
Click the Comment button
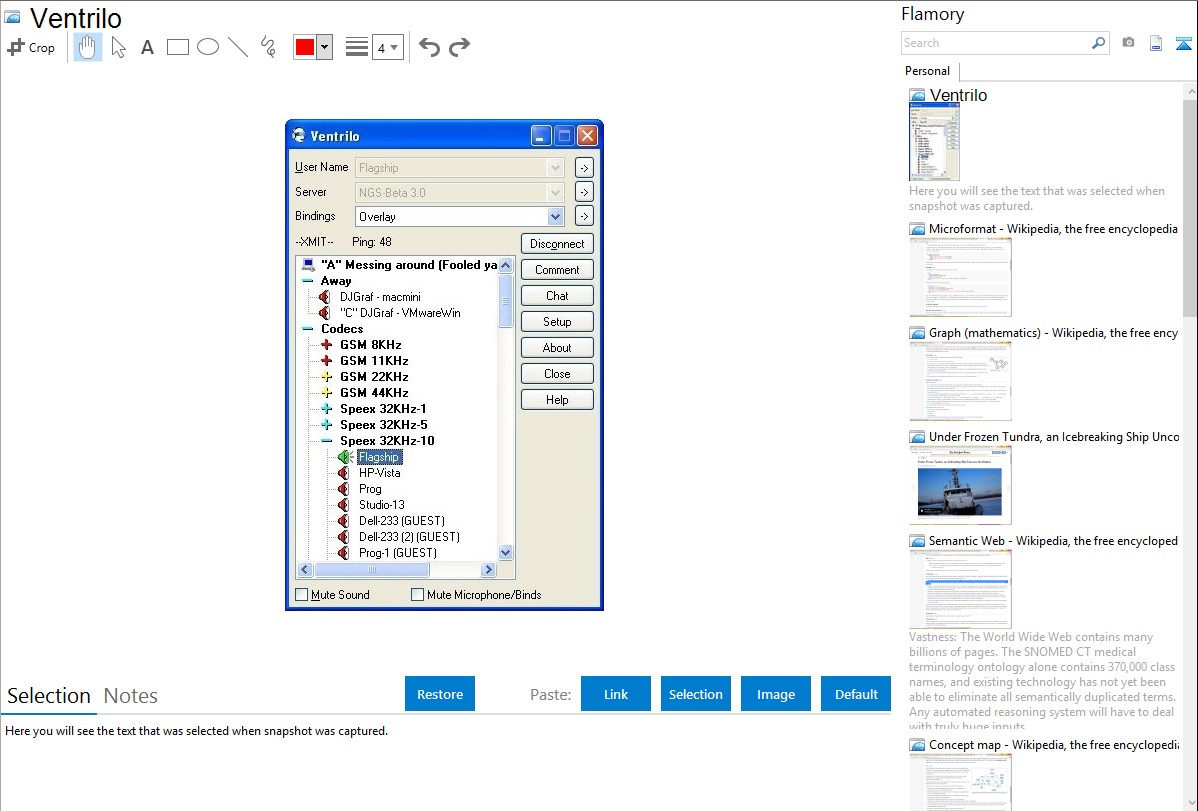click(557, 270)
